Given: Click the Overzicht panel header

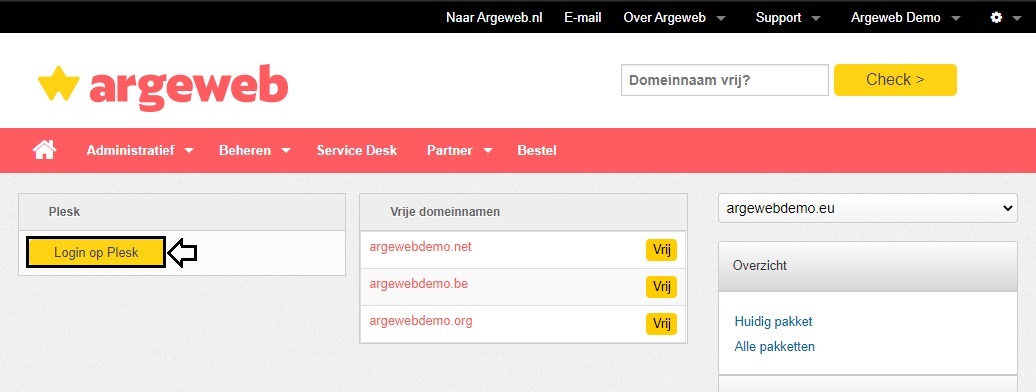Looking at the screenshot, I should point(868,266).
